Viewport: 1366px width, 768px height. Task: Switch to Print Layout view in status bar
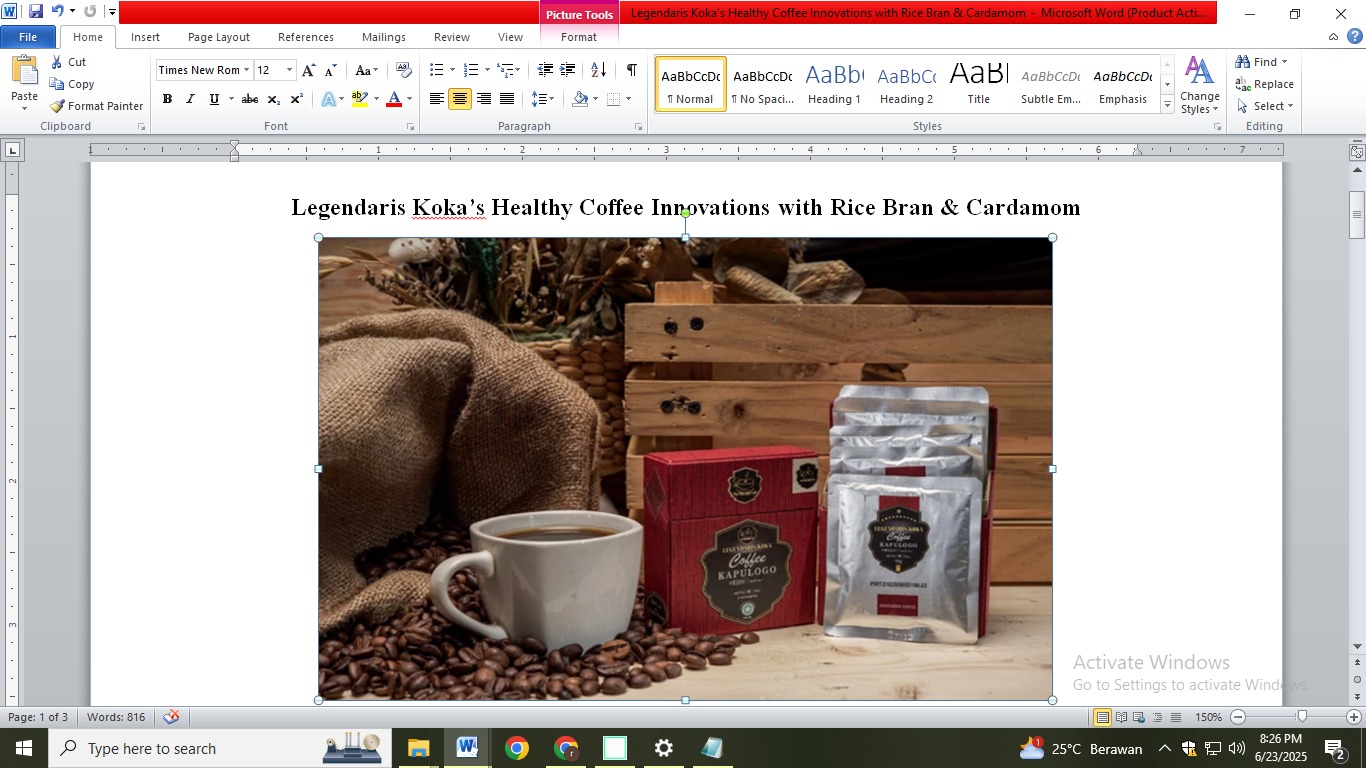(1102, 717)
